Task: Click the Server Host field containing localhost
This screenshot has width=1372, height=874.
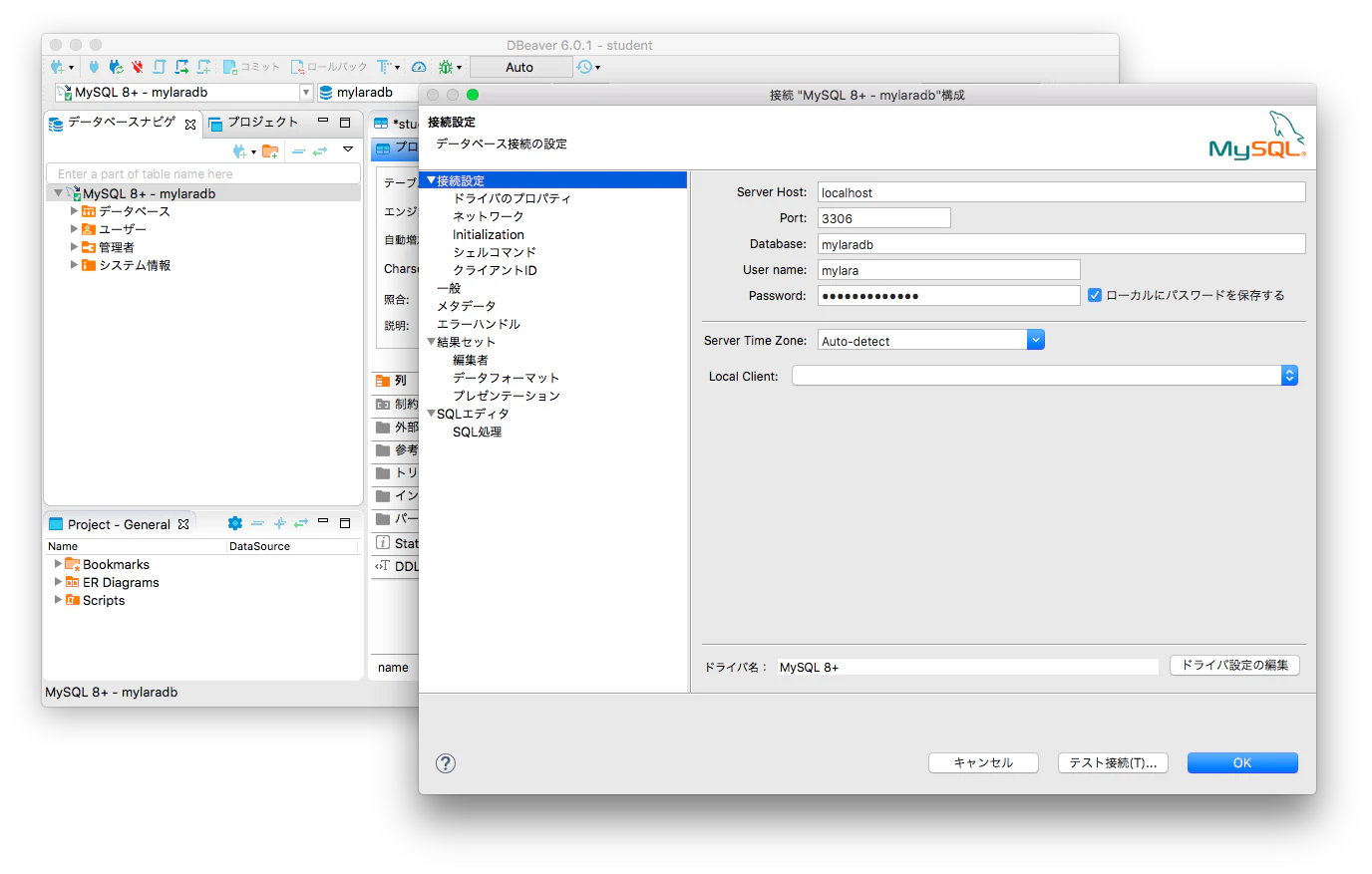Action: click(1061, 192)
